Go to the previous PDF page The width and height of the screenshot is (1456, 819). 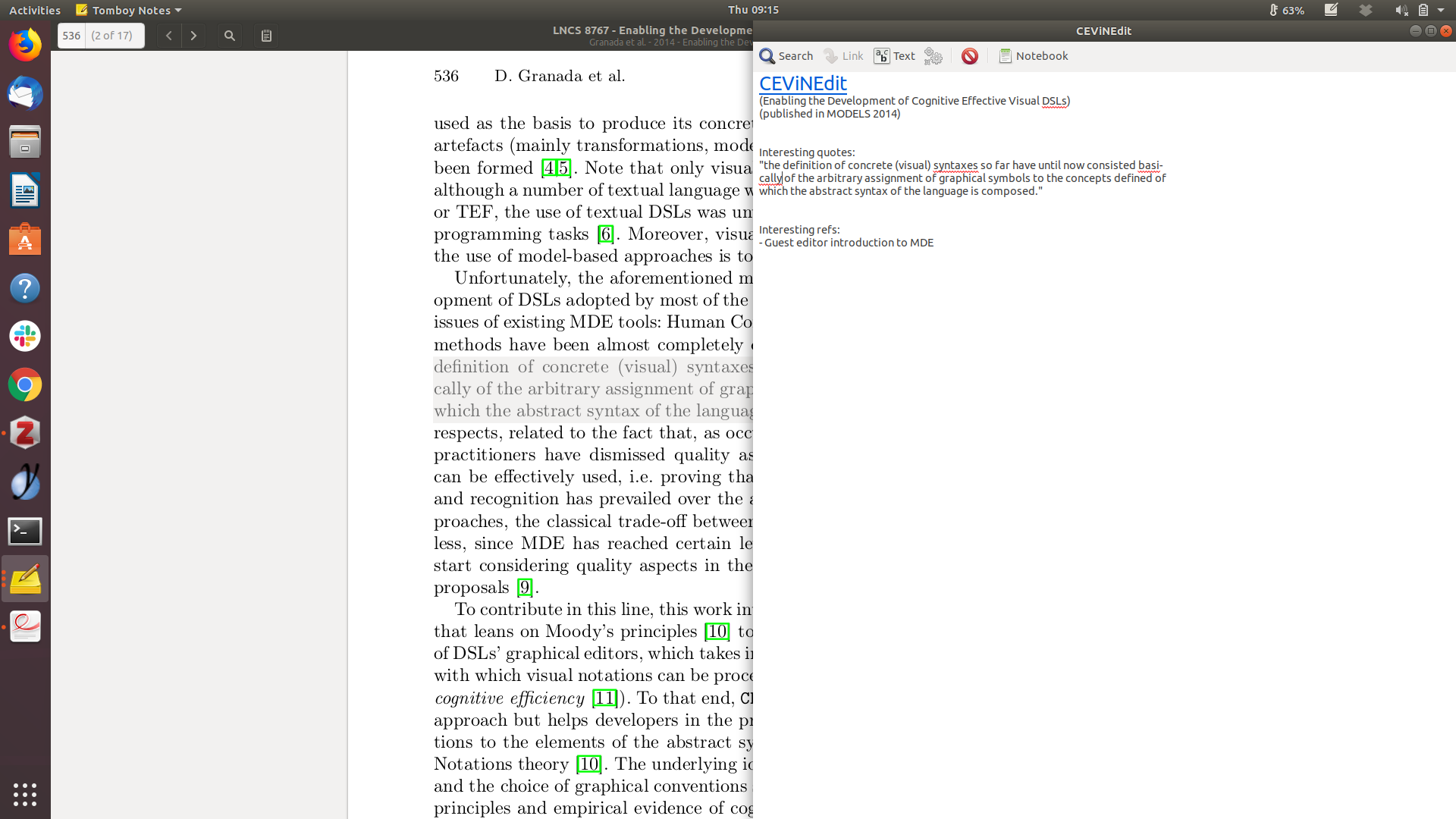(169, 36)
